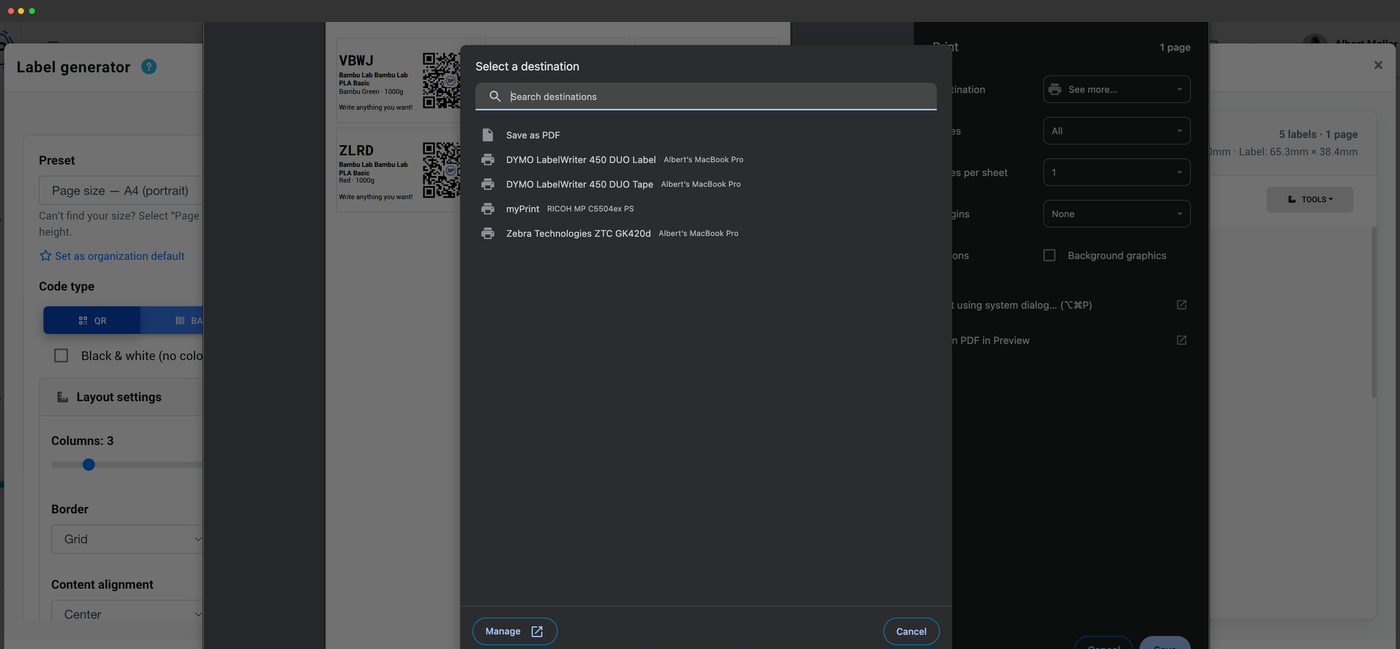Click the VBWJ label QR code in the preview
Viewport: 1400px width, 649px height.
point(442,81)
